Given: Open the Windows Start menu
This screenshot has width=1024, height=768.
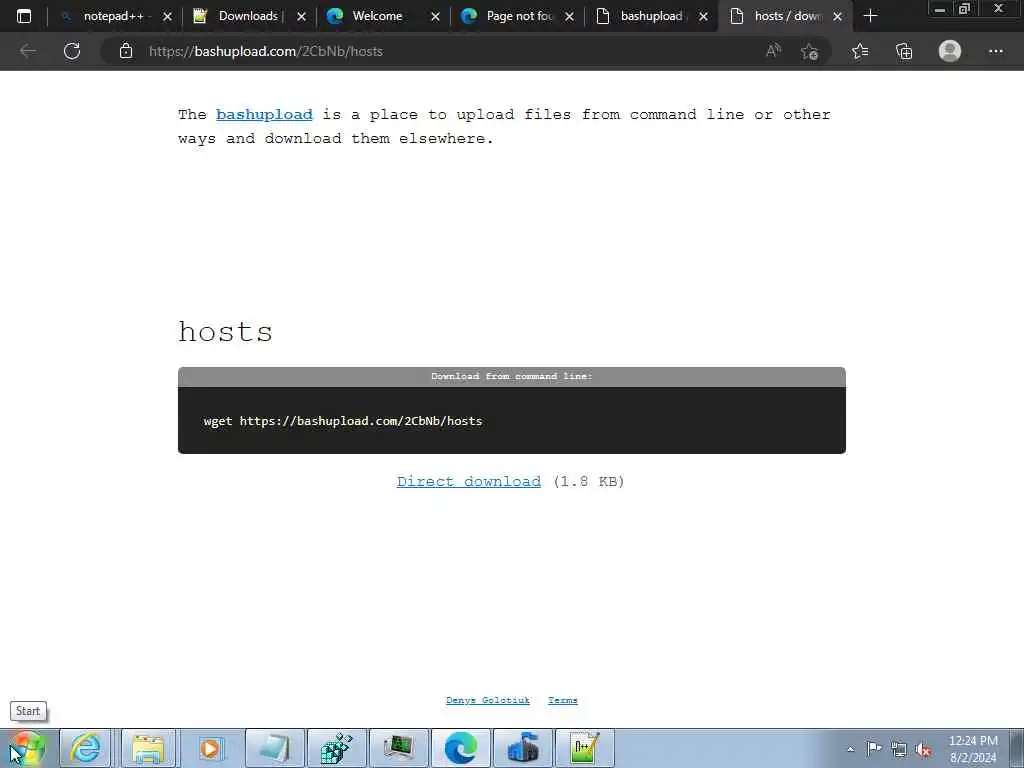Looking at the screenshot, I should point(26,748).
